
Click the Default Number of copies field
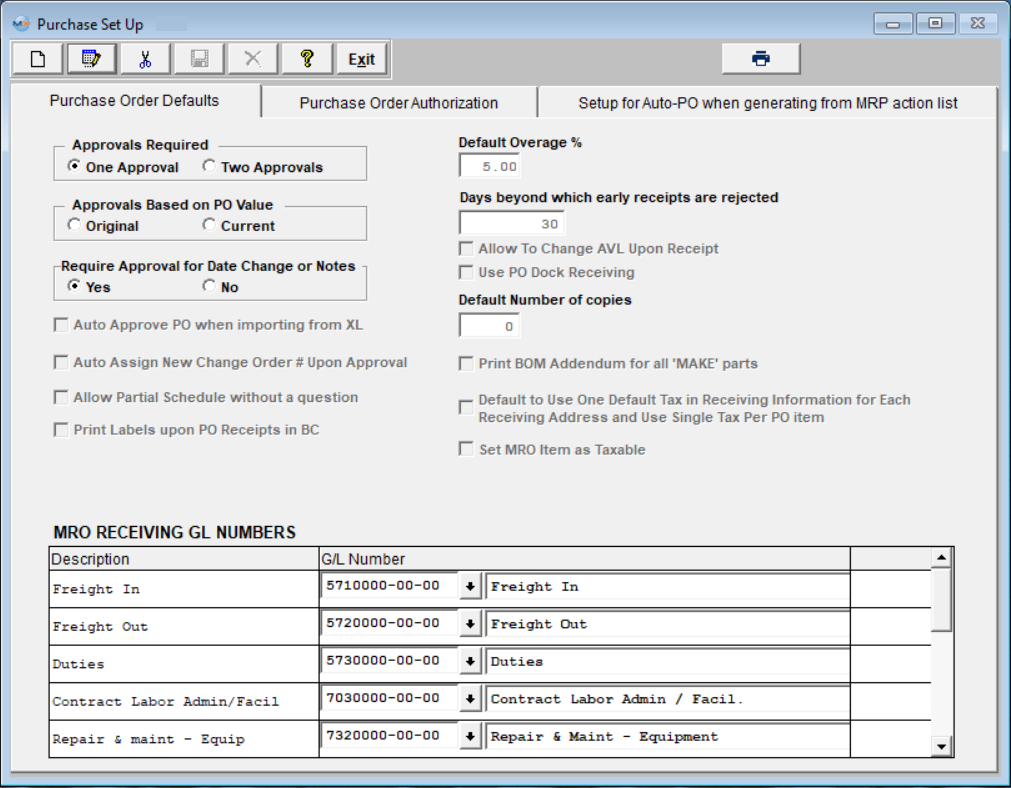point(489,326)
